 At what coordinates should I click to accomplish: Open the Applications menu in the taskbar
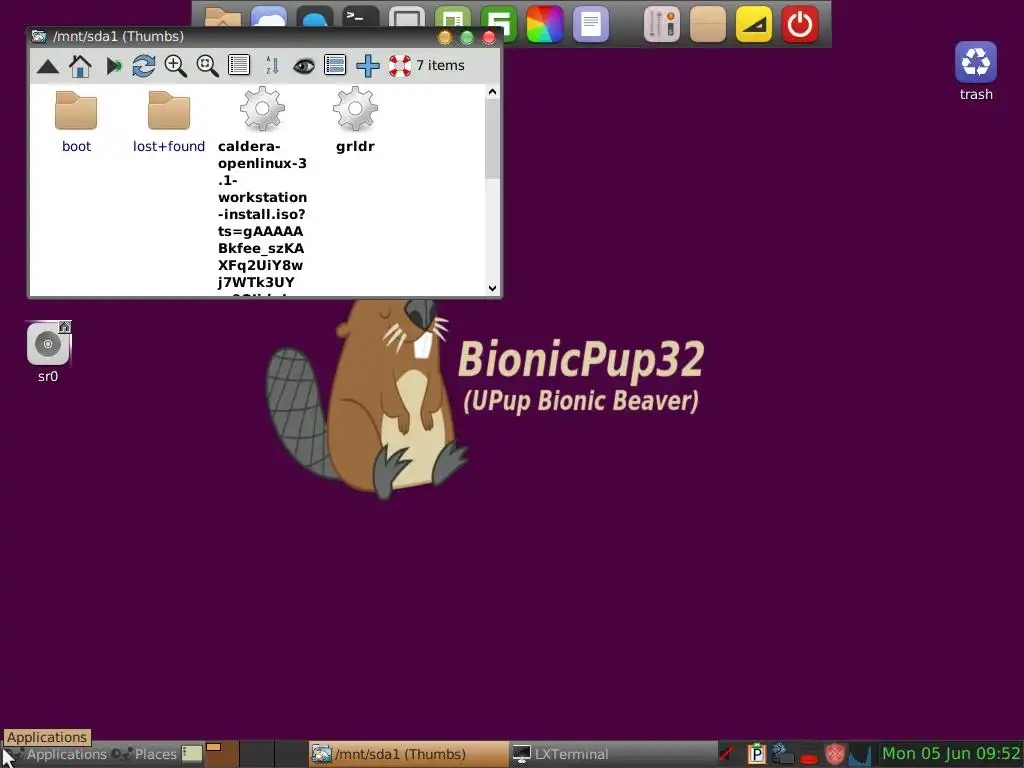(56, 754)
